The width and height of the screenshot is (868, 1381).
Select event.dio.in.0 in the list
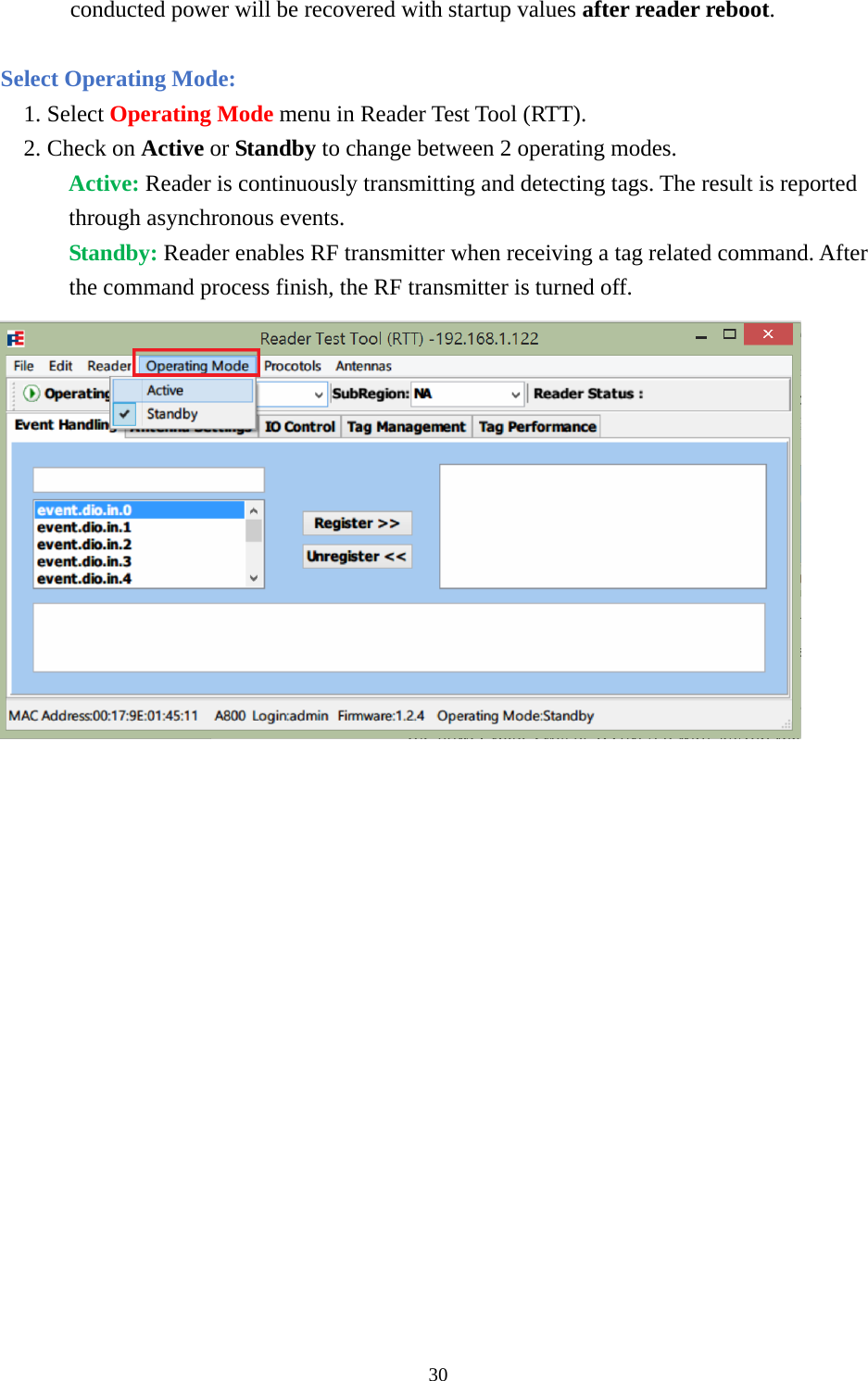tap(139, 510)
